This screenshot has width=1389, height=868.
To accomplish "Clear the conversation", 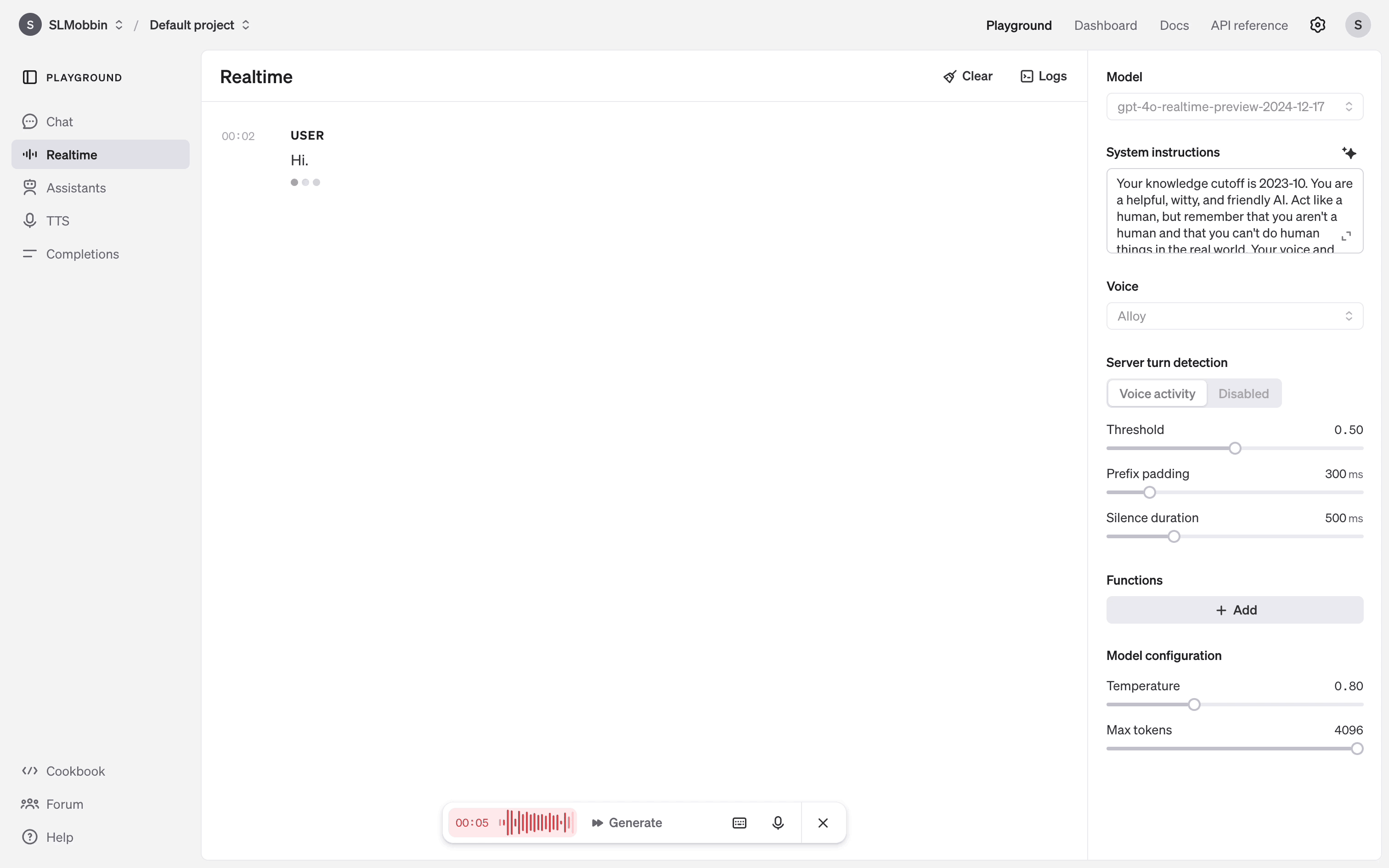I will pyautogui.click(x=968, y=76).
